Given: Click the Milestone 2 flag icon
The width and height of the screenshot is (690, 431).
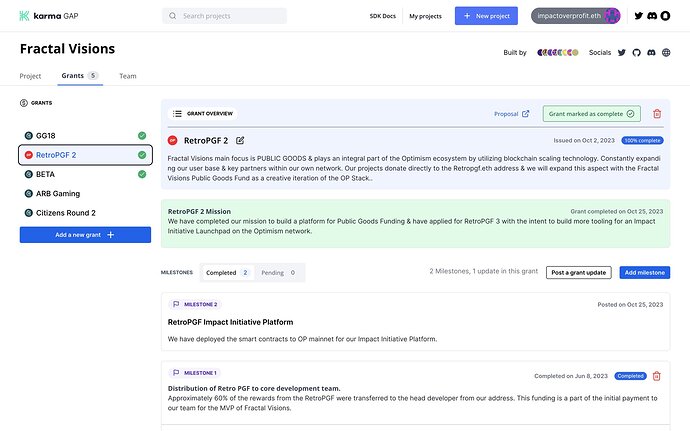Looking at the screenshot, I should (x=176, y=304).
